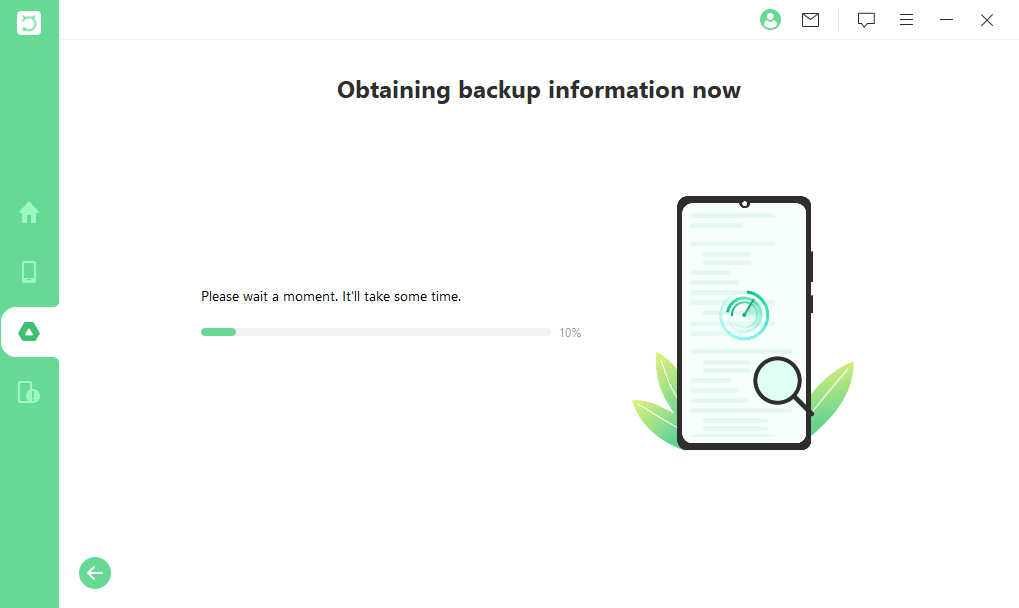Open the user account profile icon
Viewport: 1019px width, 608px height.
coord(770,20)
